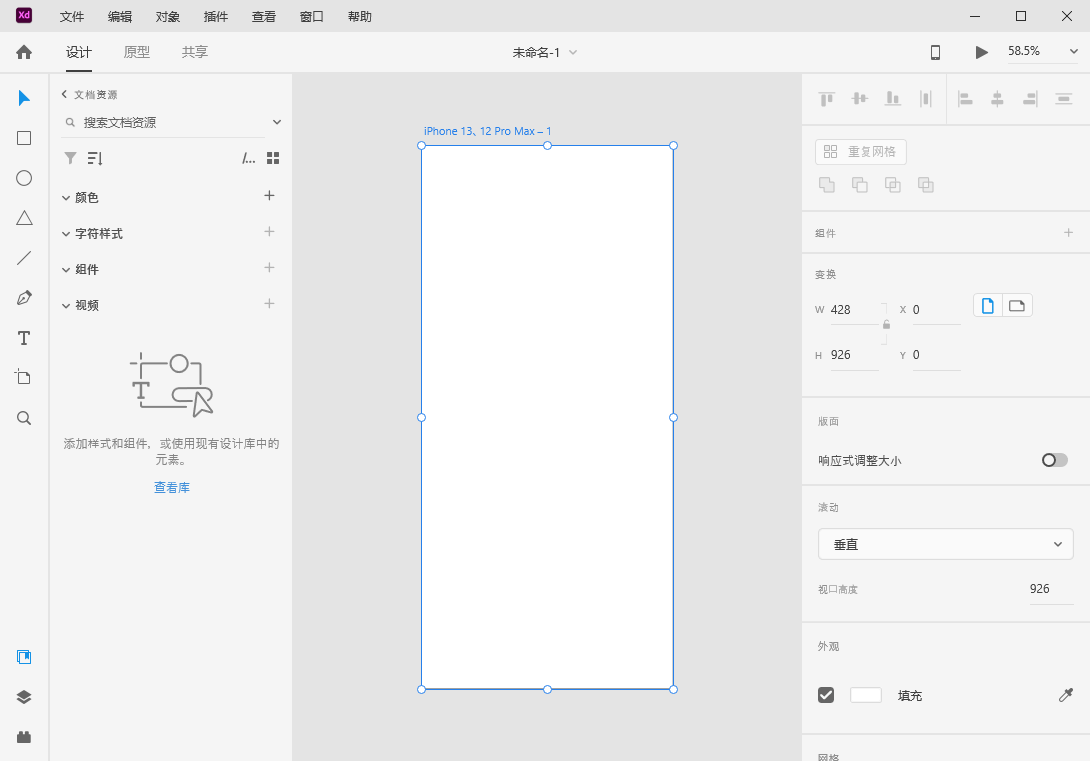Make component plus in right panel

tap(1068, 232)
